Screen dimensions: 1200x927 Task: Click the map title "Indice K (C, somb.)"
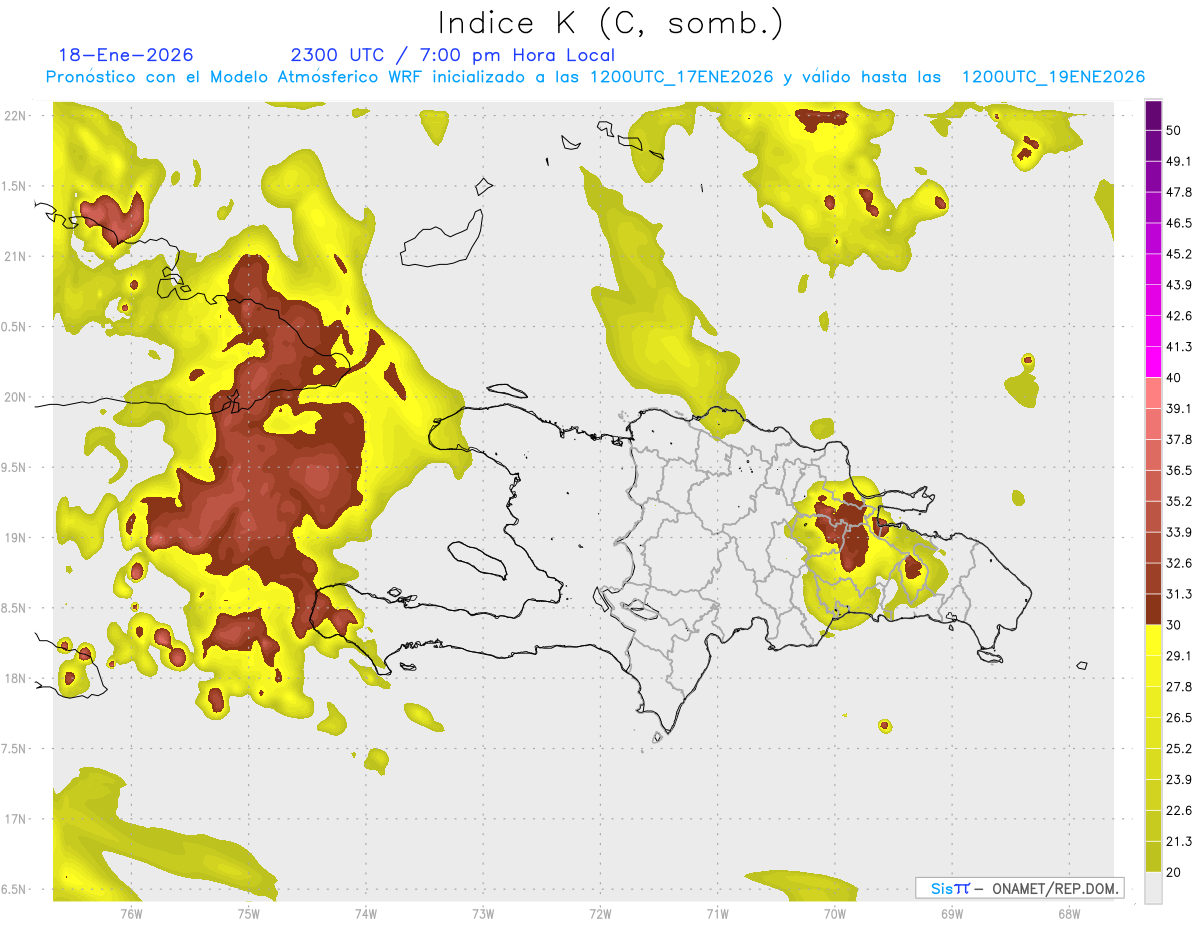[610, 23]
